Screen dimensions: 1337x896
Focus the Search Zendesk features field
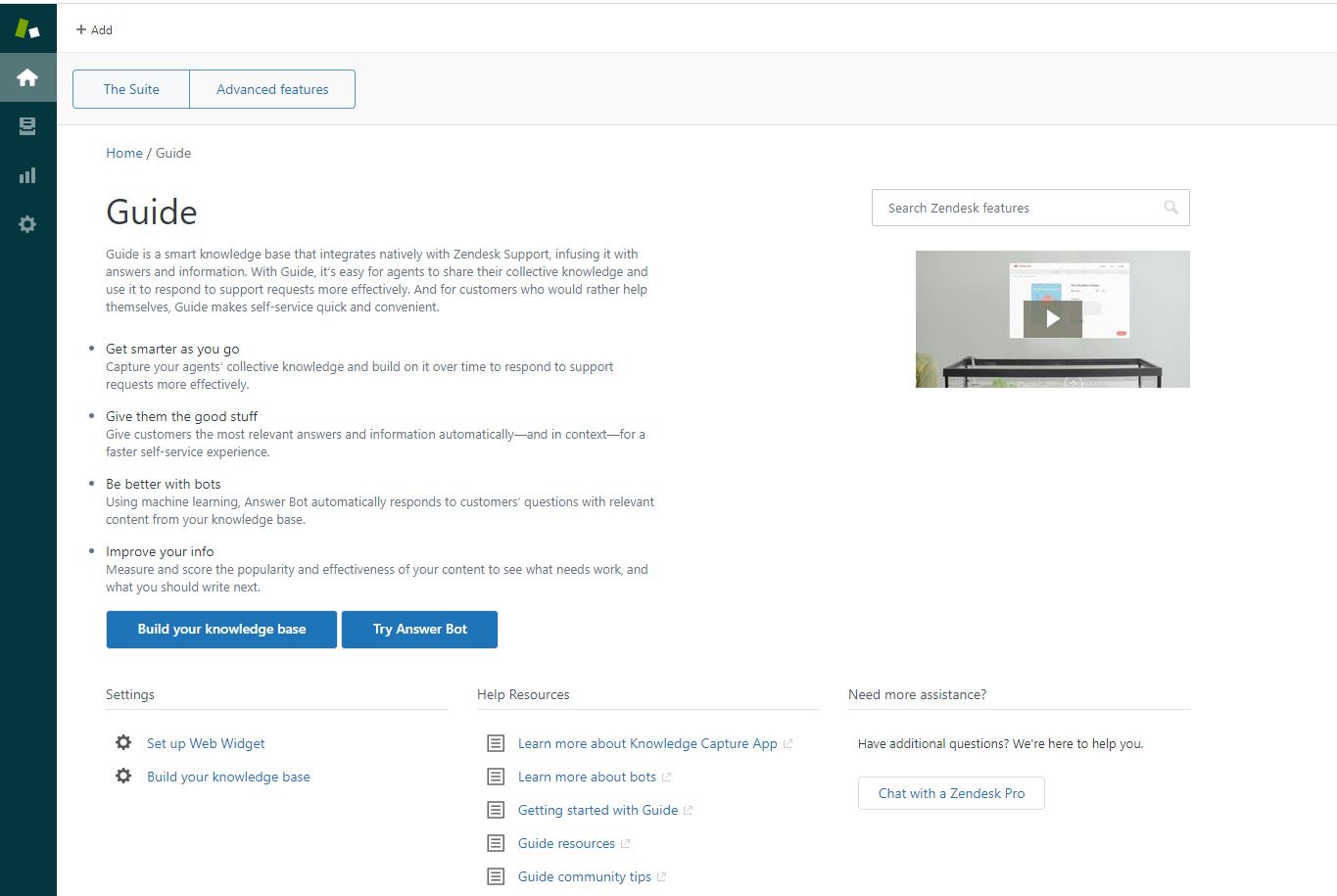click(x=1014, y=208)
